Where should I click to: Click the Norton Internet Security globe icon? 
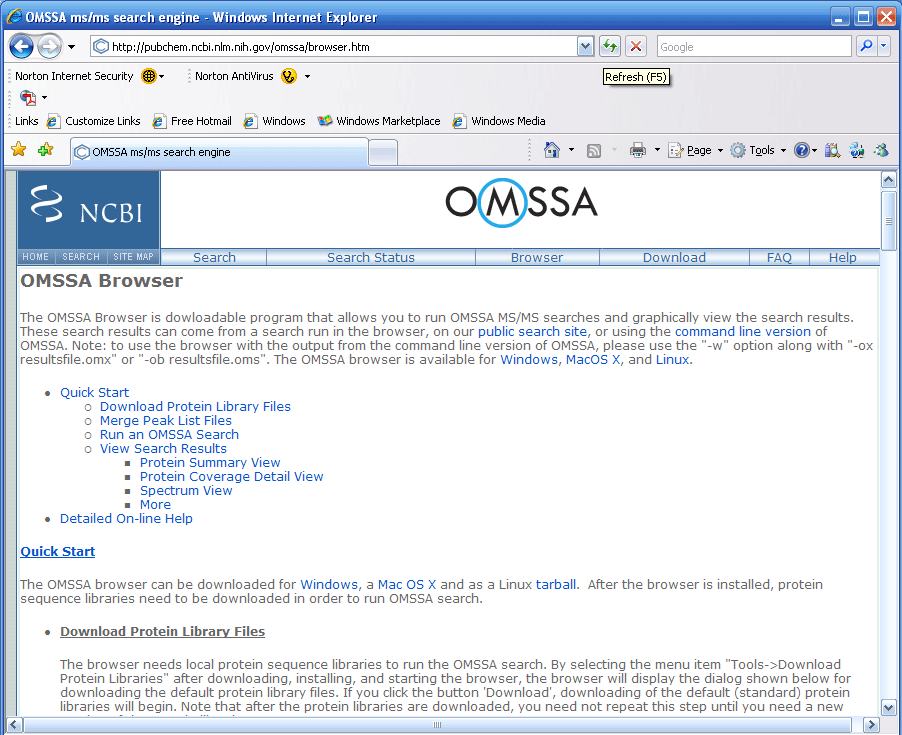coord(148,76)
